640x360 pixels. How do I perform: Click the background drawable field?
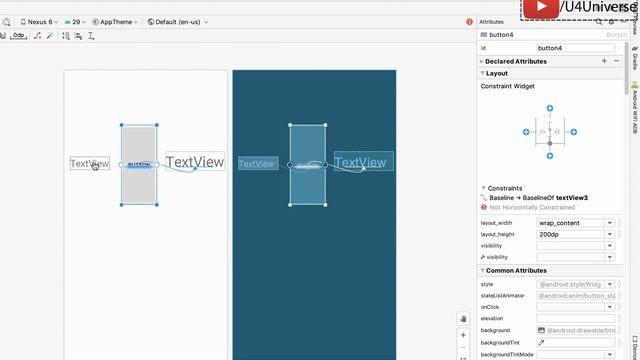click(576, 330)
